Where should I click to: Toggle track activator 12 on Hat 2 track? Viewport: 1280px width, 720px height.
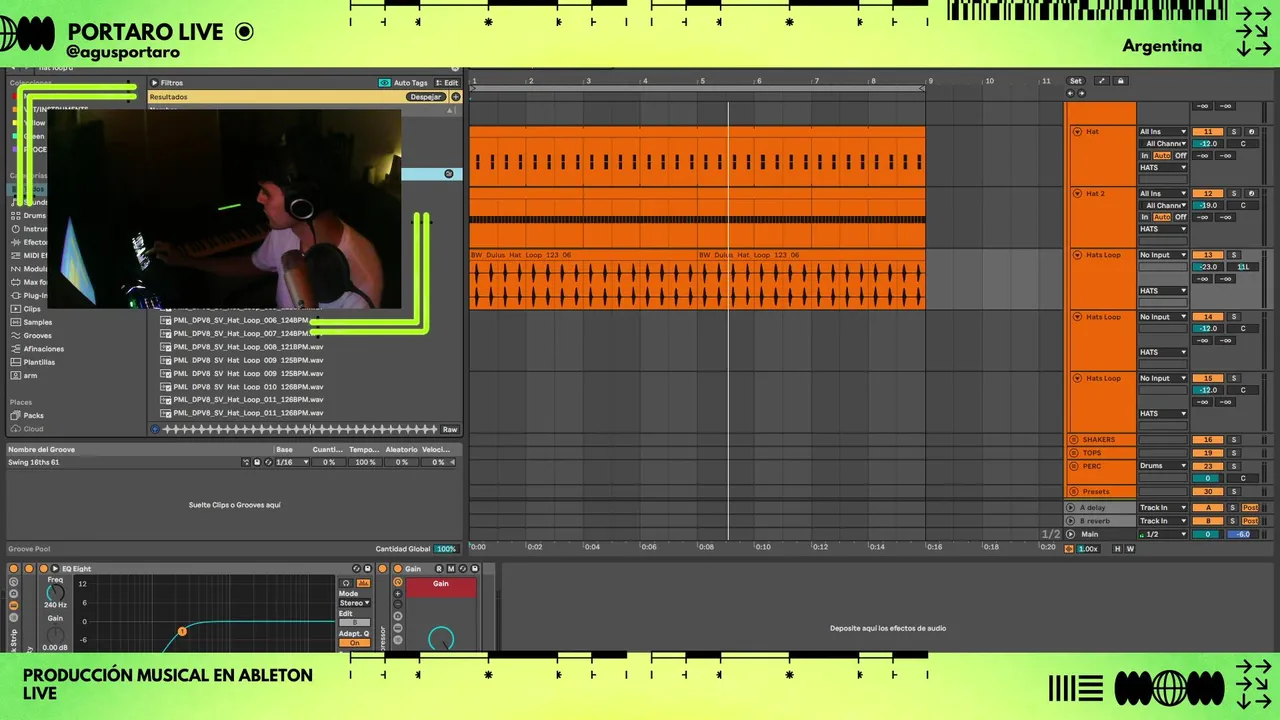click(x=1208, y=194)
